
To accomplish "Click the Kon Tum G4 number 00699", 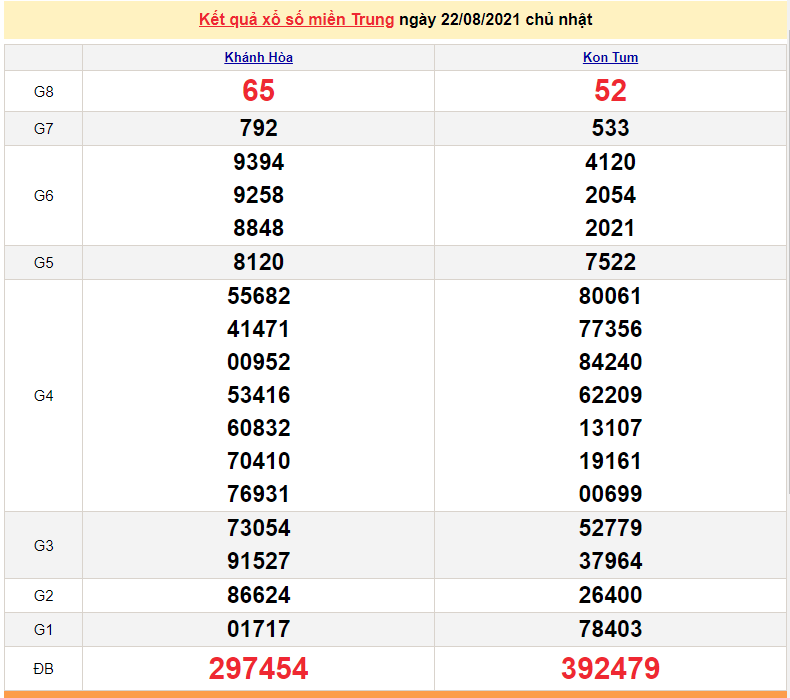I will tap(610, 494).
